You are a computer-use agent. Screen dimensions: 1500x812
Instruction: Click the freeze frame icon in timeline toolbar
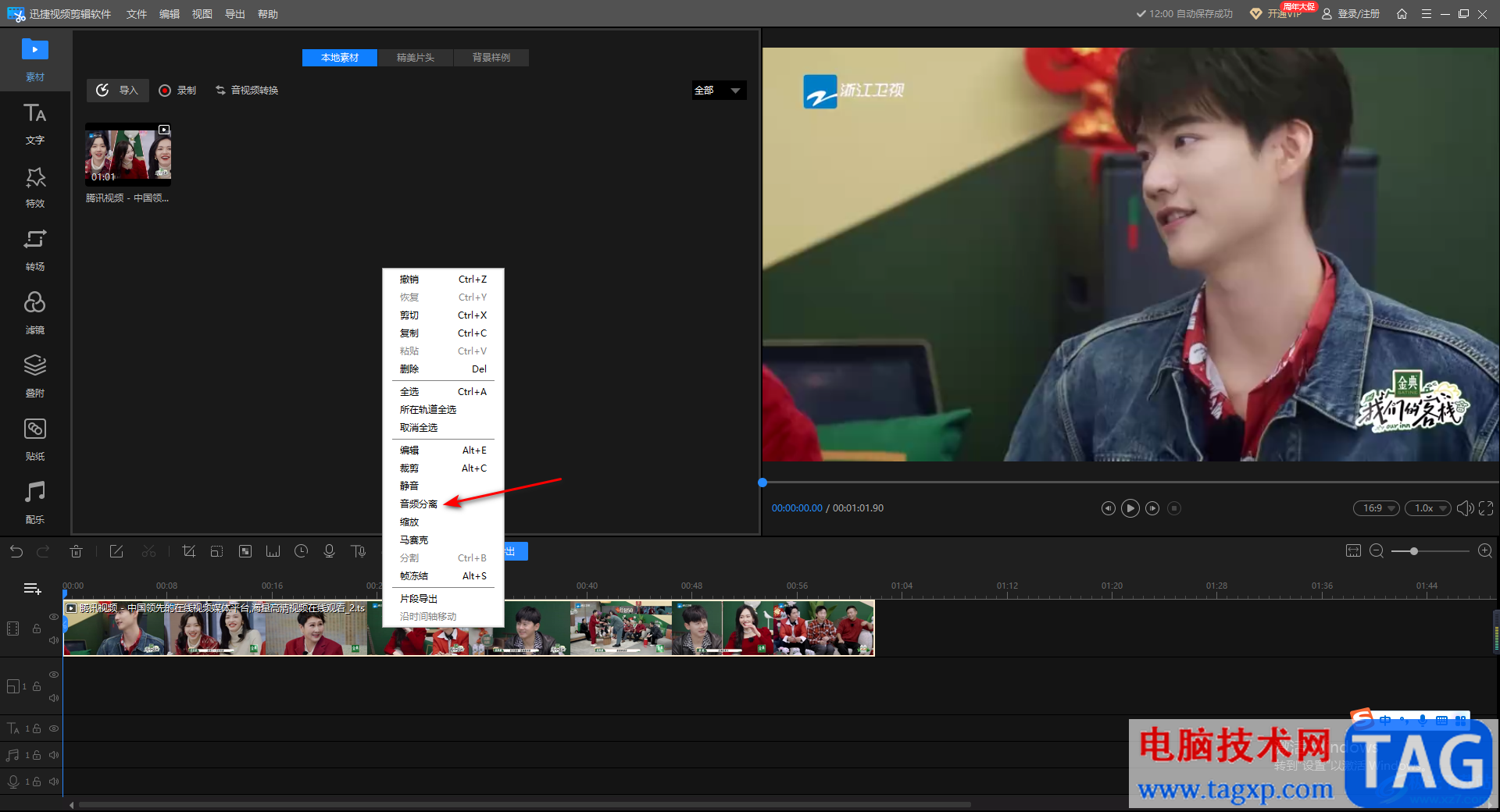[273, 551]
